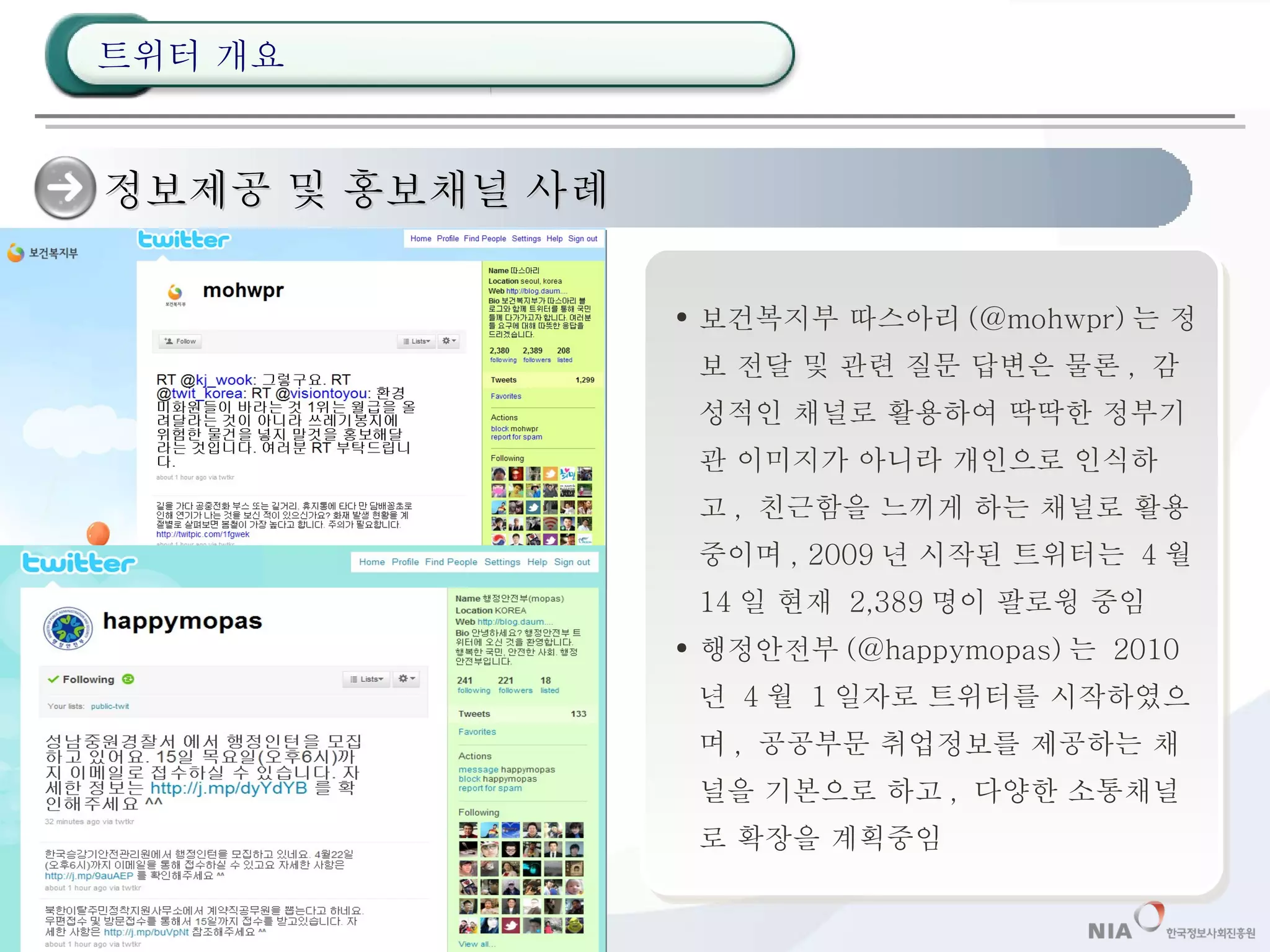The width and height of the screenshot is (1270, 952).
Task: Click 18 listed count on happymopas
Action: 549,685
